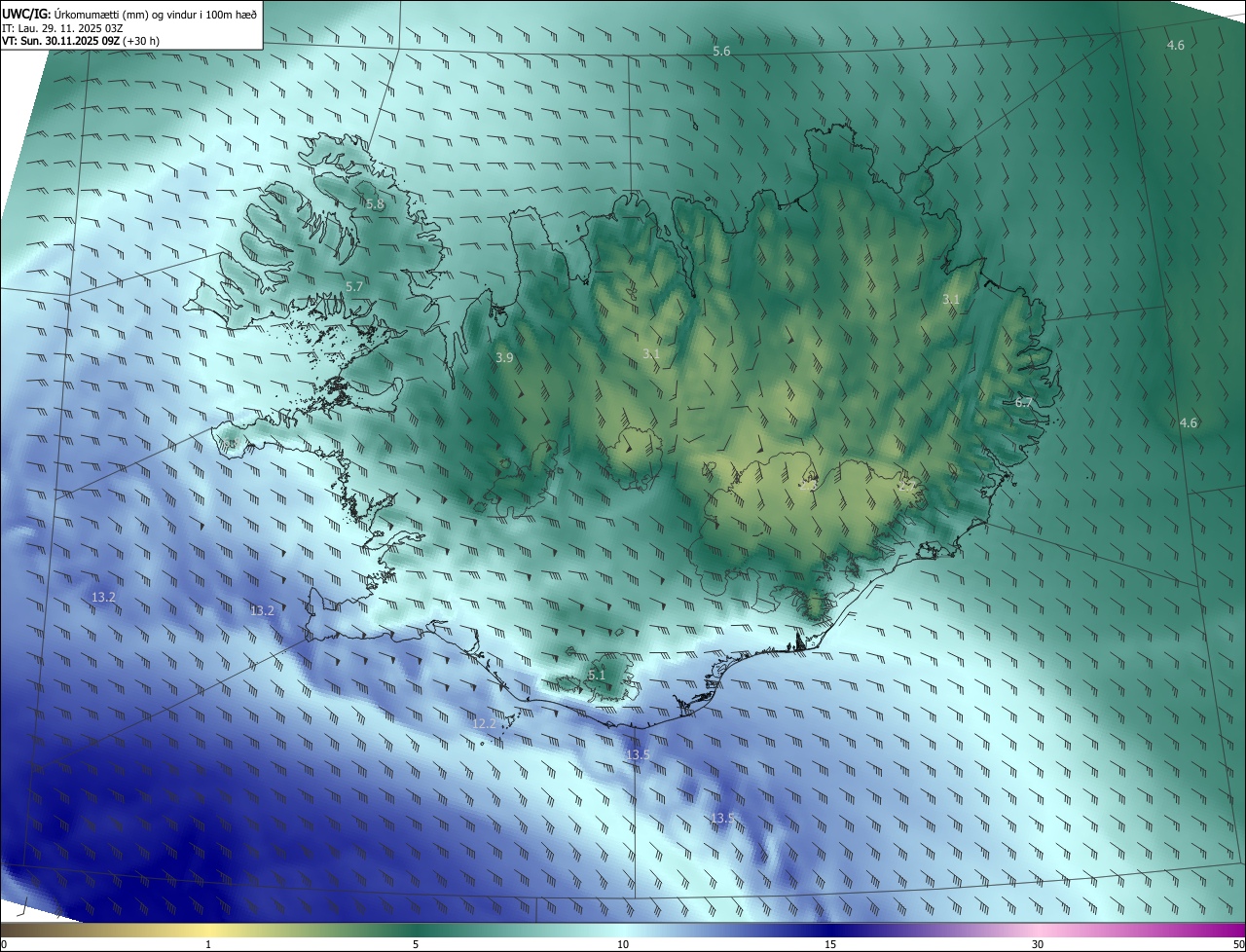Image resolution: width=1246 pixels, height=952 pixels.
Task: Click the 15 tick on the color scale
Action: tap(830, 945)
